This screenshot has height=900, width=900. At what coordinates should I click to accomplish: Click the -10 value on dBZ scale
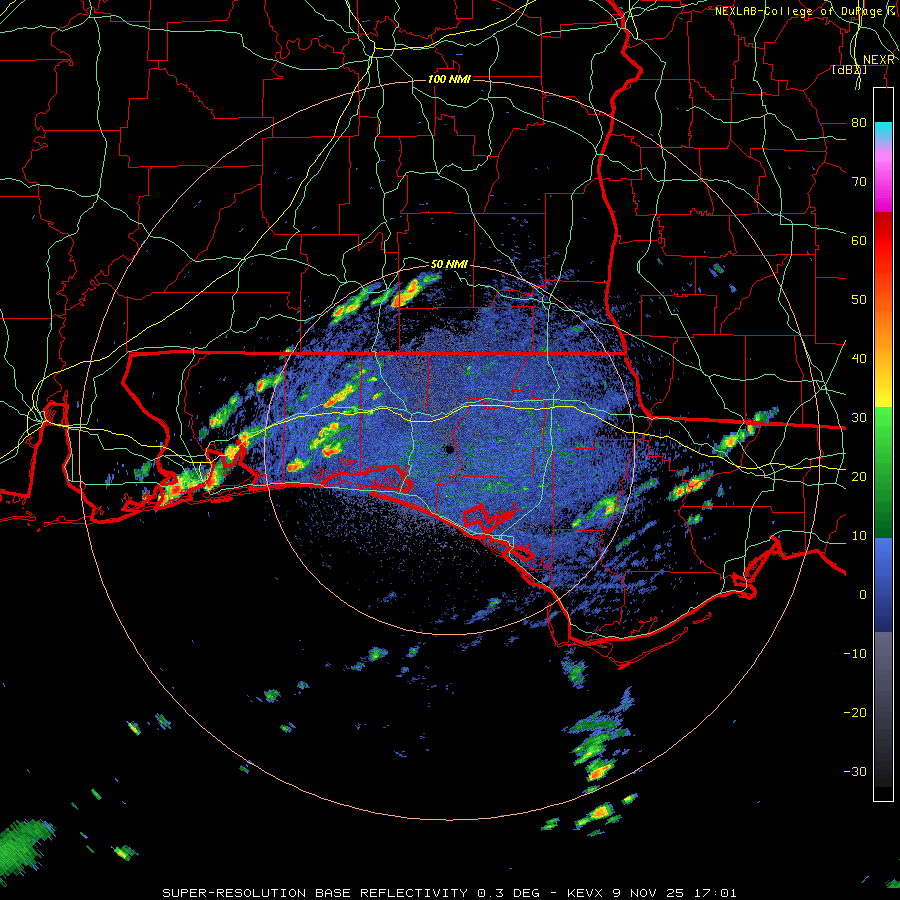point(855,654)
